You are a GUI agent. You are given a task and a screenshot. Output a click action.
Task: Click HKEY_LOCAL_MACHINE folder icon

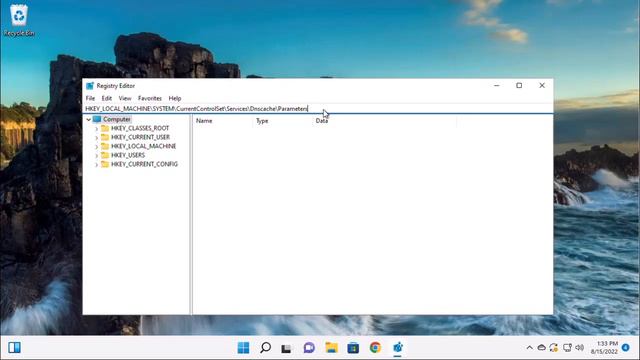(x=105, y=146)
